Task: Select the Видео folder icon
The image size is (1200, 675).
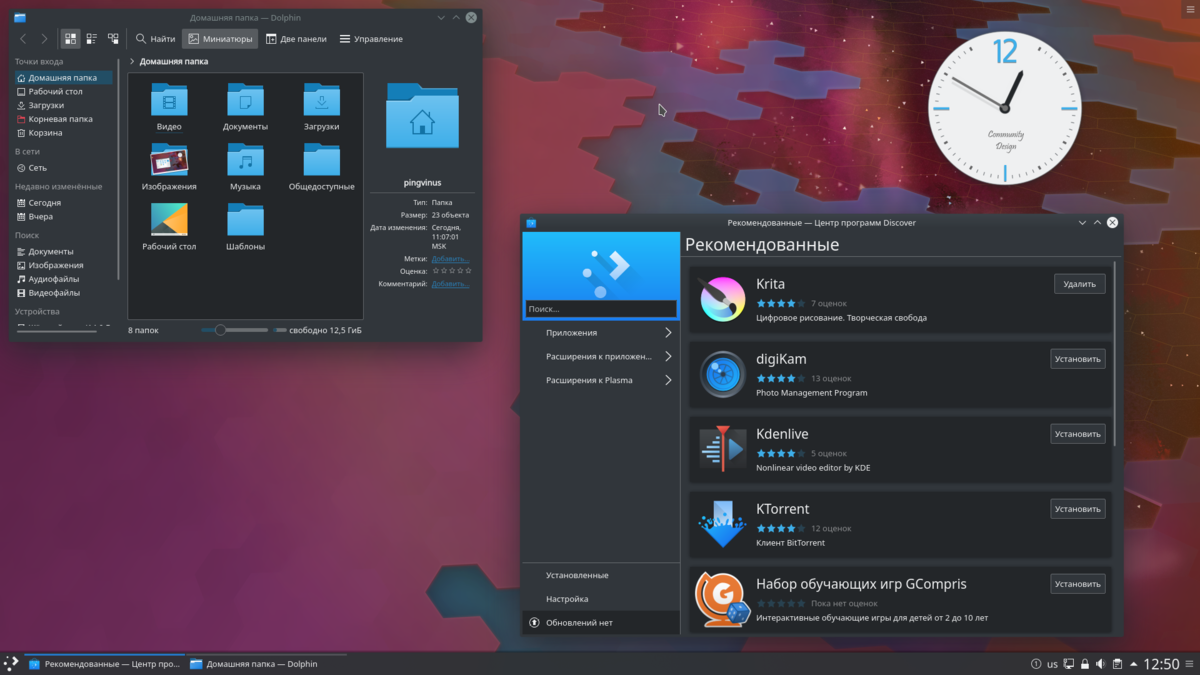Action: [169, 101]
